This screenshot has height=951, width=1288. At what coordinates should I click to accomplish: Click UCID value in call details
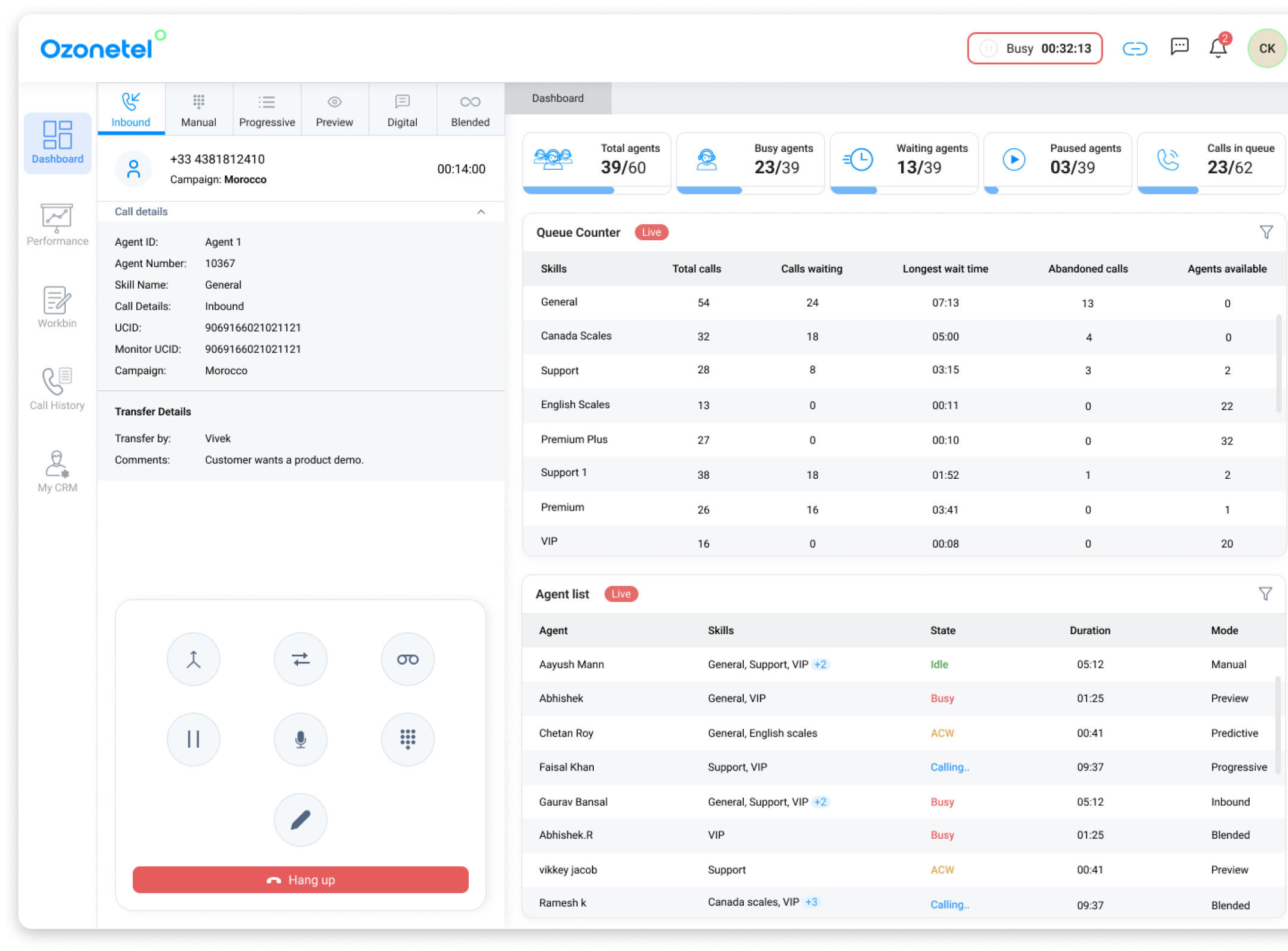tap(252, 328)
